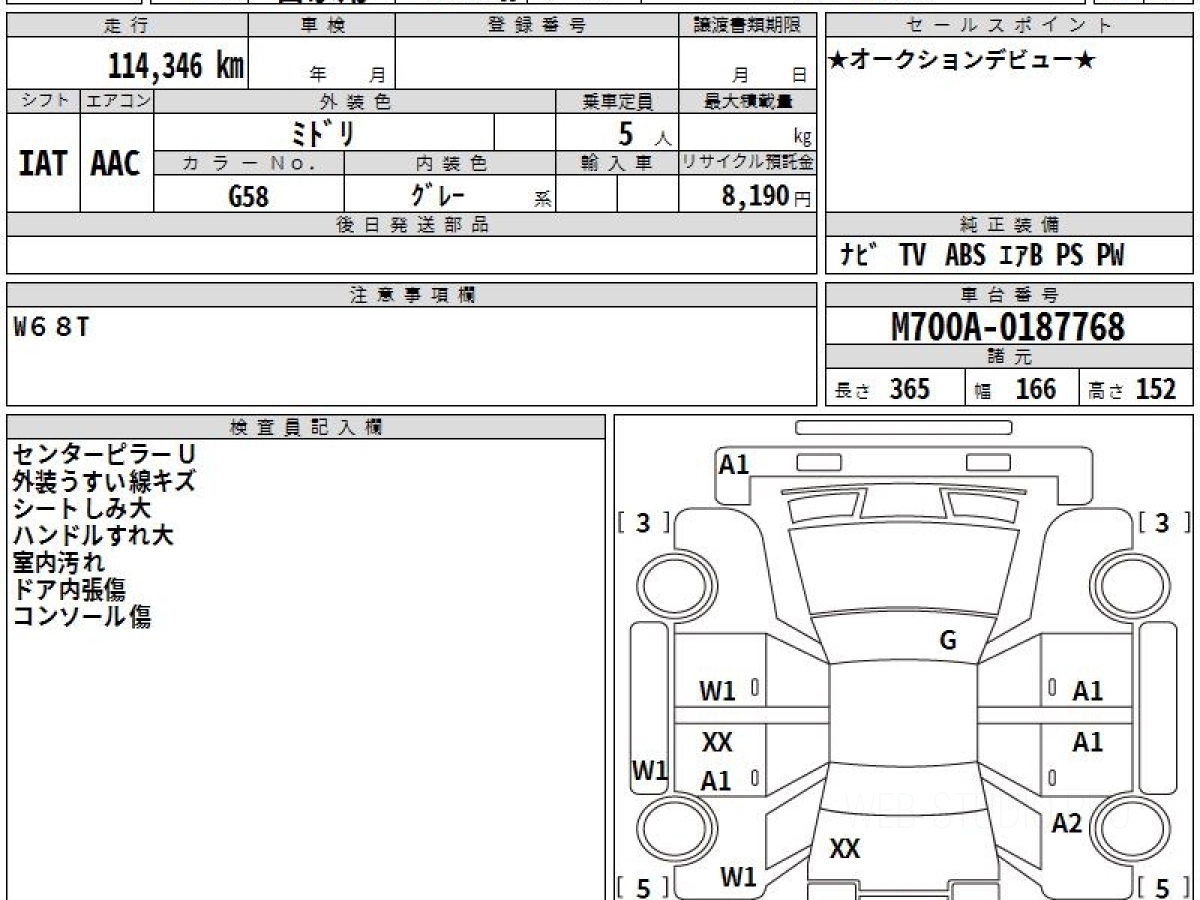This screenshot has width=1200, height=900.
Task: Select chassis number M700A-0187768
Action: [x=1007, y=327]
